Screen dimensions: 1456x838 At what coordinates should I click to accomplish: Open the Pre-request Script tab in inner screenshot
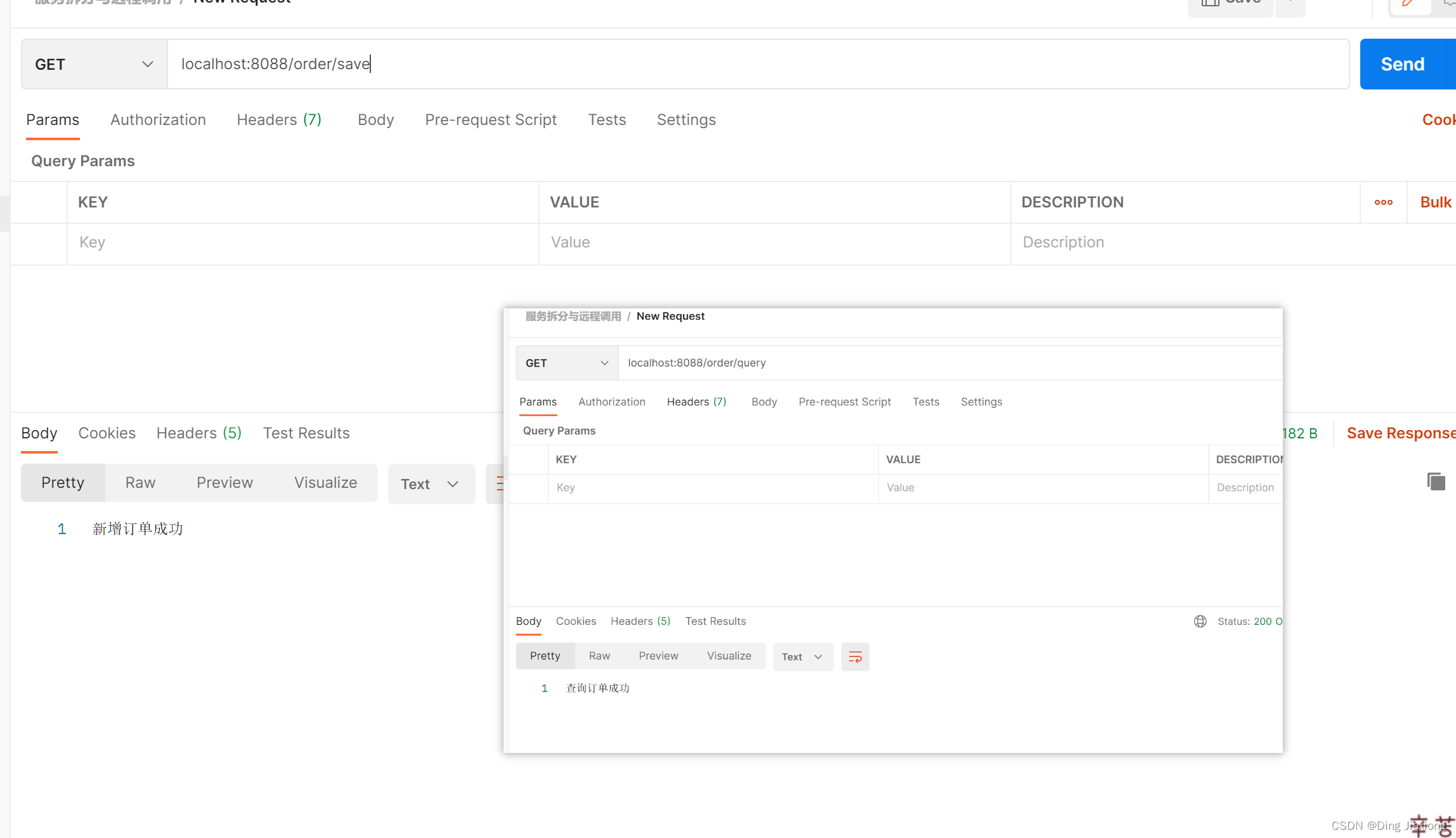pos(845,402)
